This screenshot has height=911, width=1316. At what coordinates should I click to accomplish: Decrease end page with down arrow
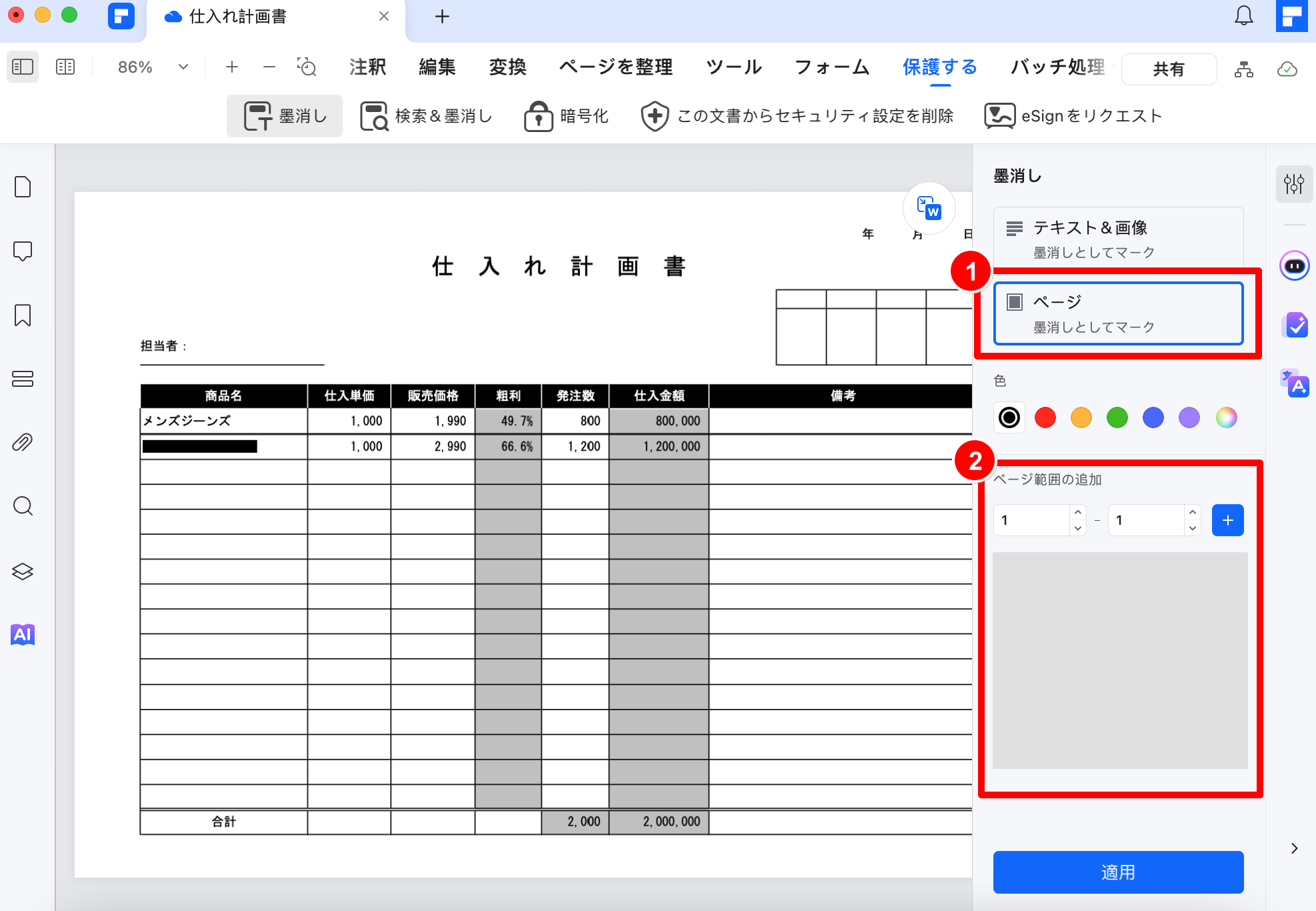(x=1193, y=528)
